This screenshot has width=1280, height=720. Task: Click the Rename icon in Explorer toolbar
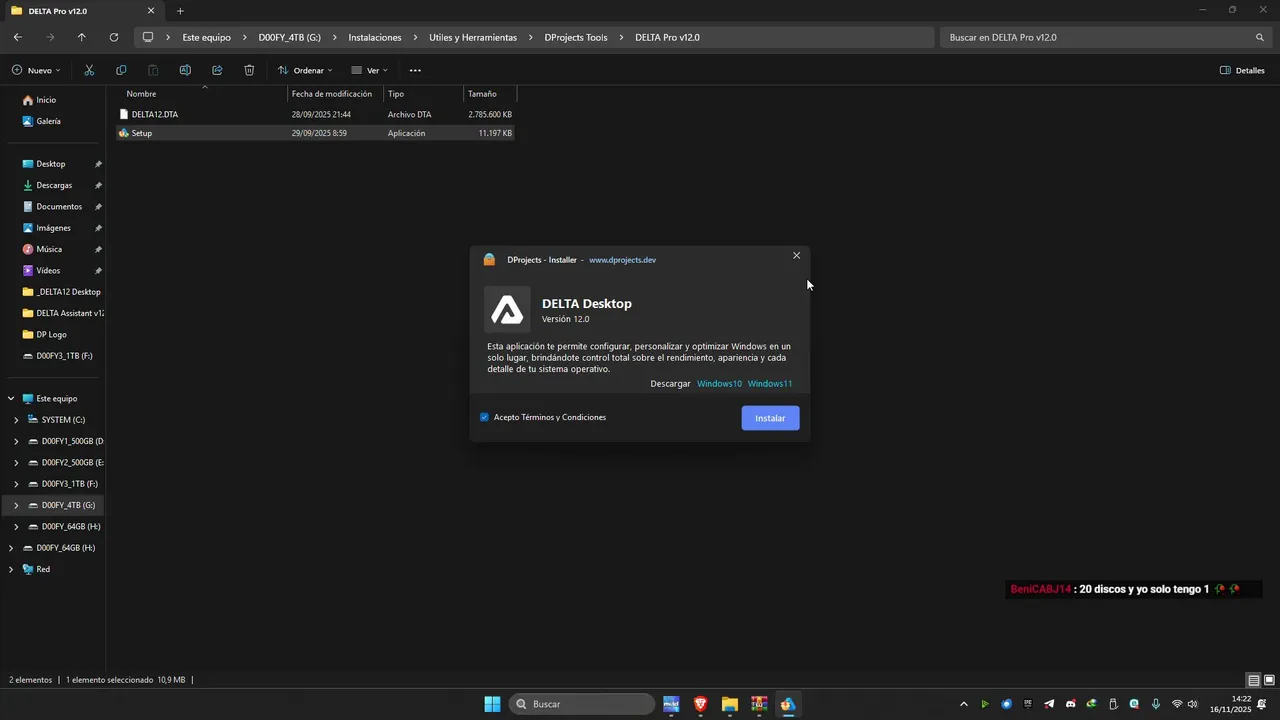[x=185, y=70]
